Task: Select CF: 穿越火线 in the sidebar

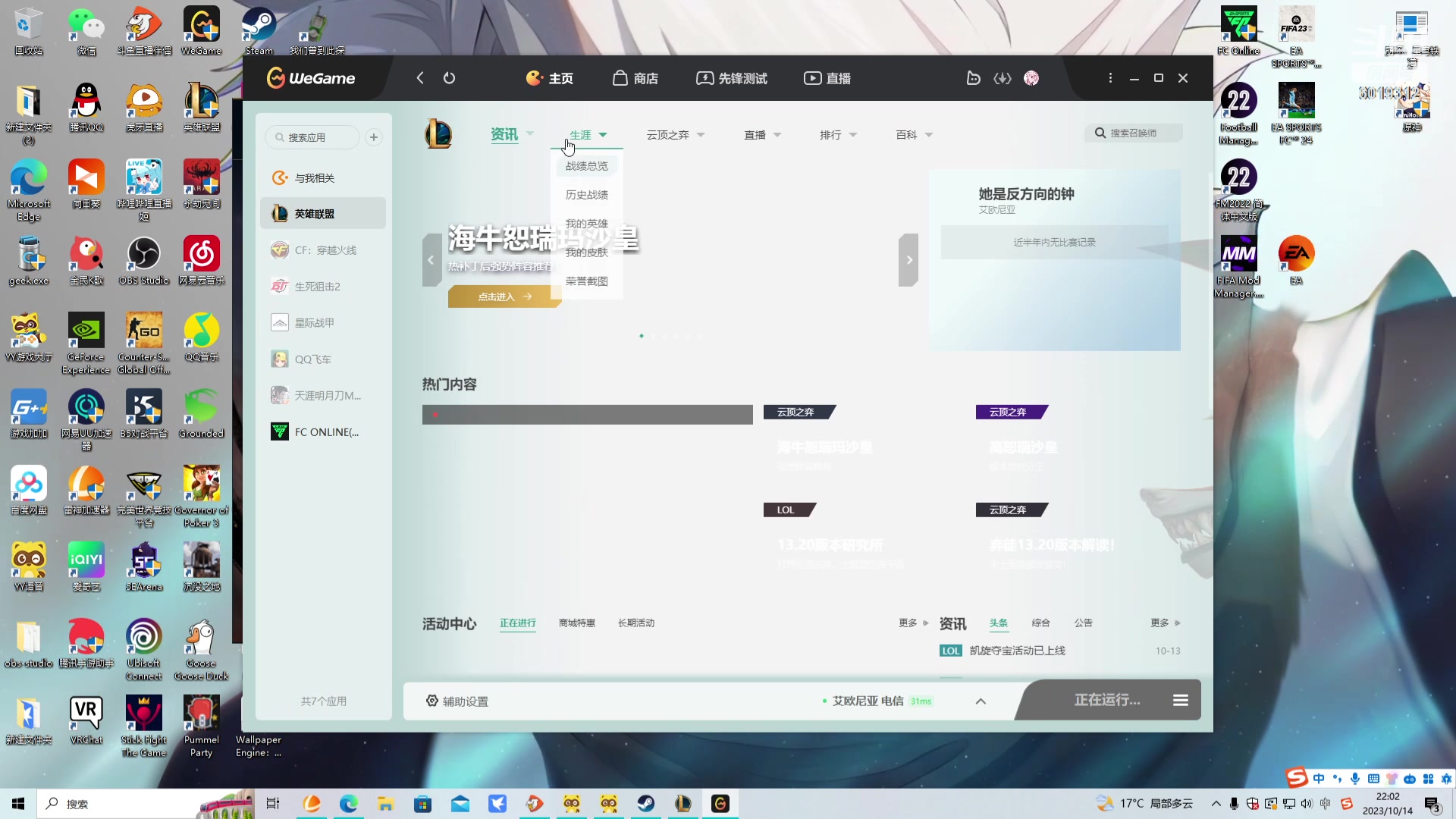Action: (323, 250)
